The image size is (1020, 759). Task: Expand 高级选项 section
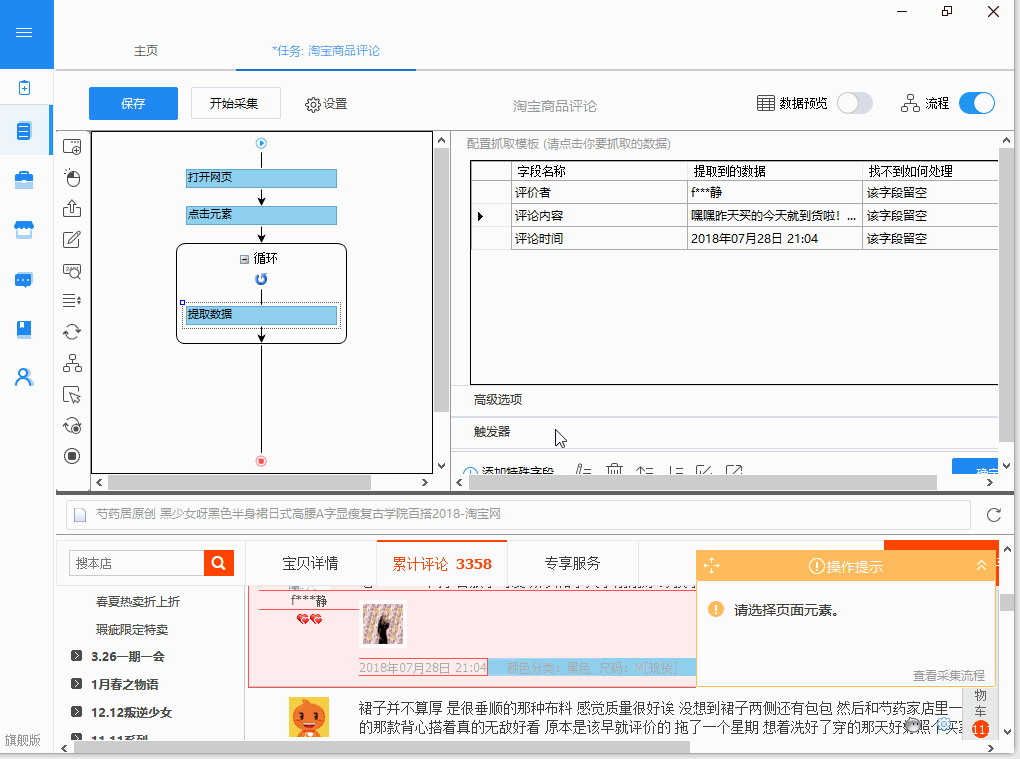click(x=498, y=399)
